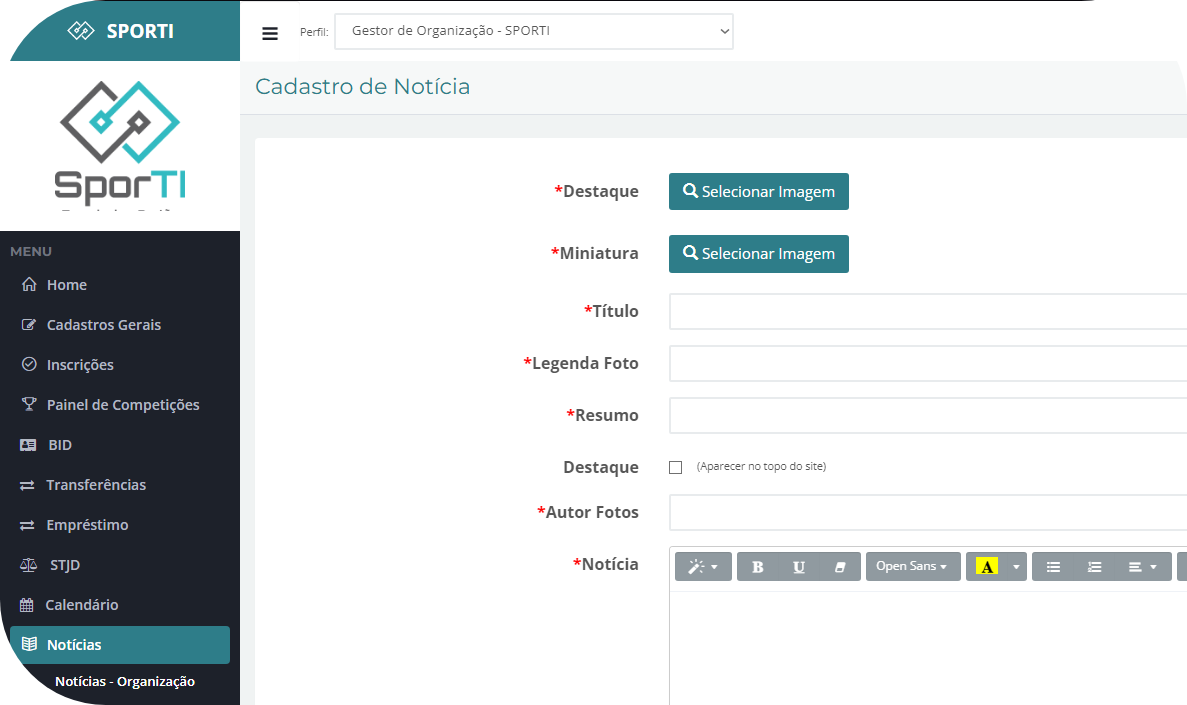Expand the magic wand style dropdown
Image resolution: width=1187 pixels, height=705 pixels.
[x=703, y=567]
